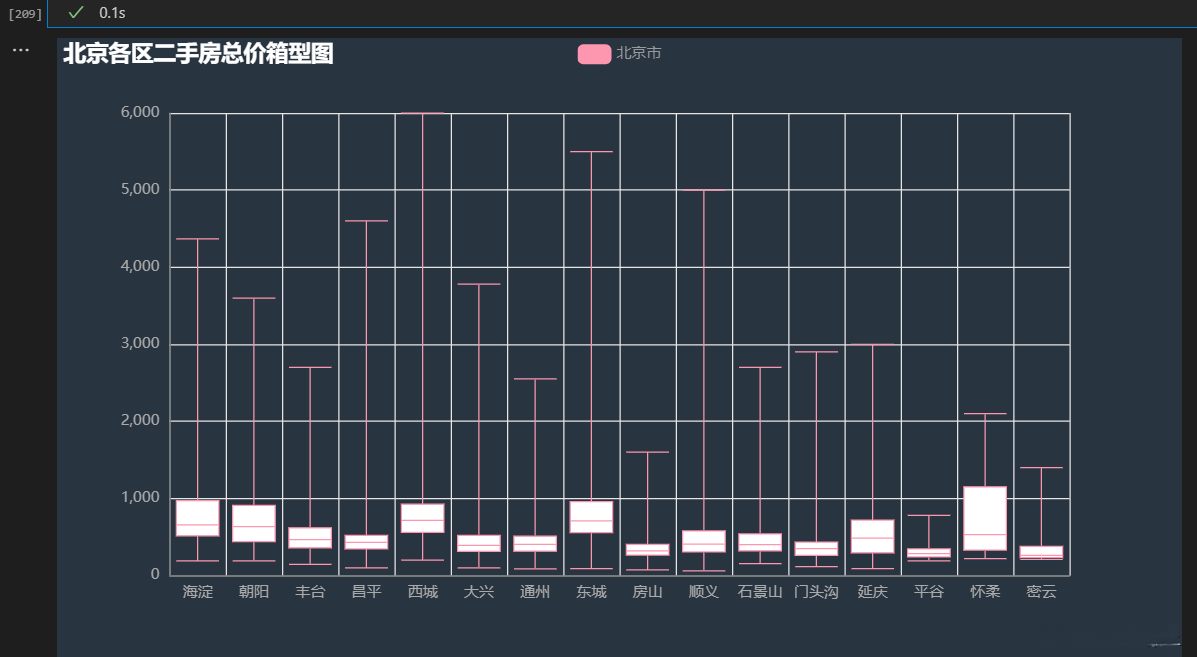Select the 朝阳 box in the plot
This screenshot has width=1197, height=657.
tap(254, 523)
